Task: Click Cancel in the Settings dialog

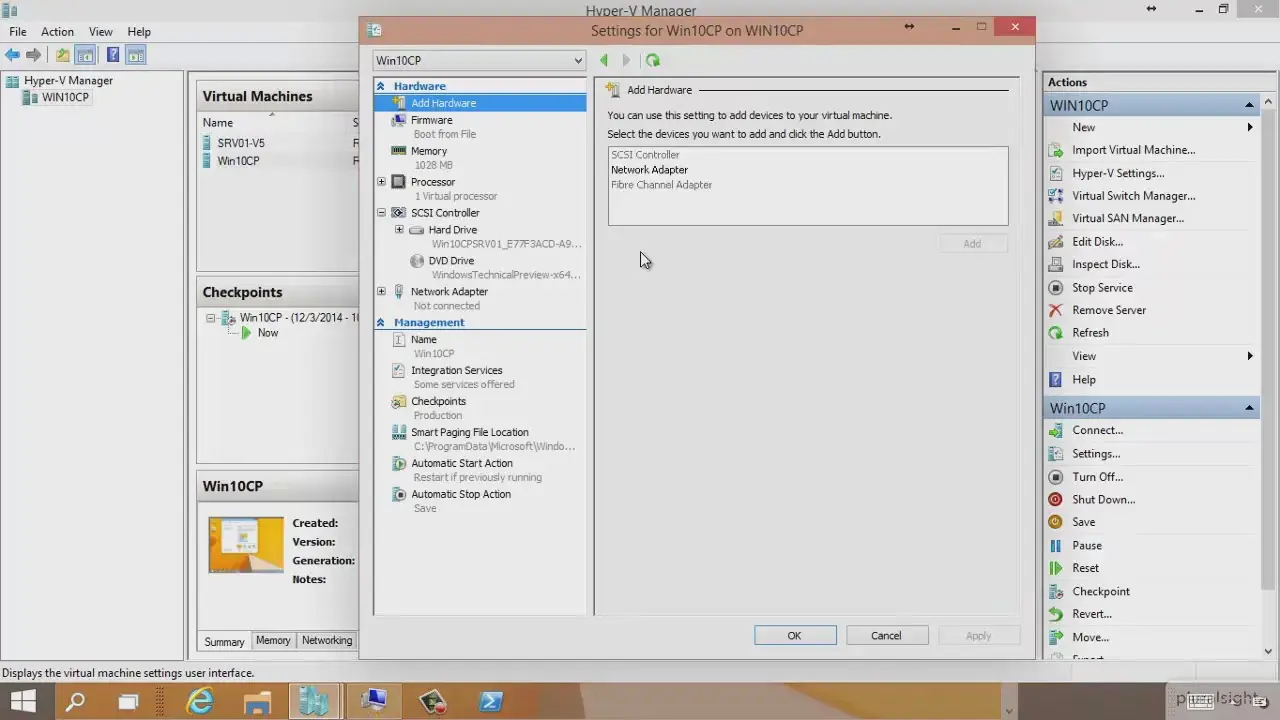Action: click(x=886, y=636)
